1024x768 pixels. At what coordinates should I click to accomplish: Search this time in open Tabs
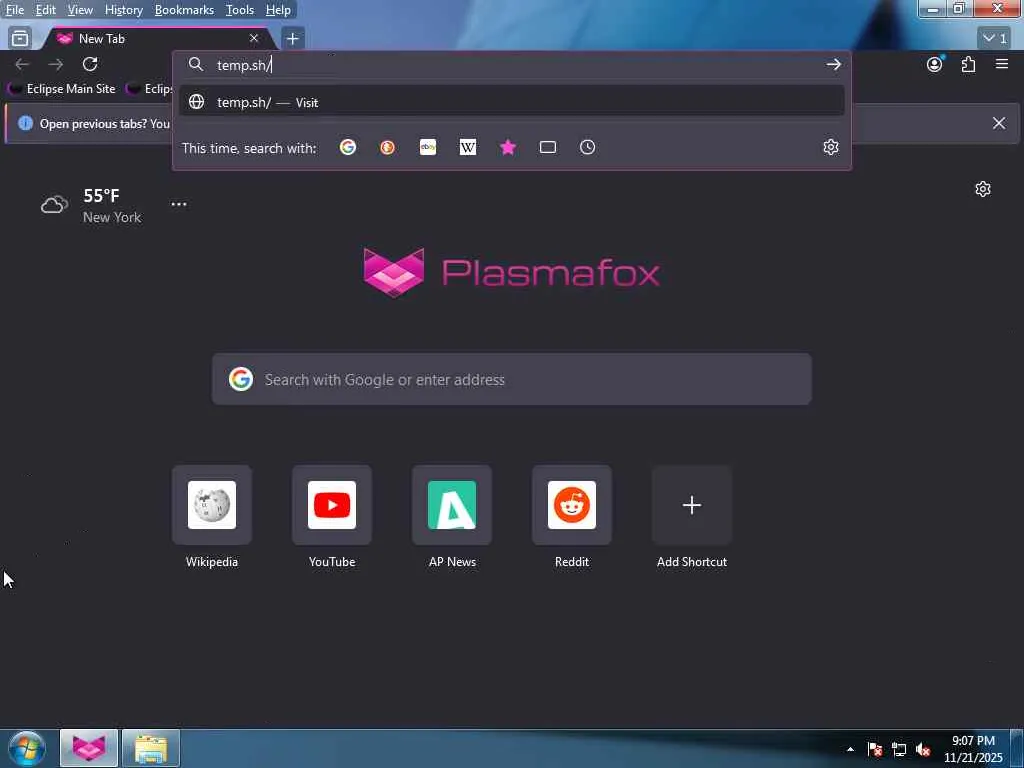coord(548,148)
